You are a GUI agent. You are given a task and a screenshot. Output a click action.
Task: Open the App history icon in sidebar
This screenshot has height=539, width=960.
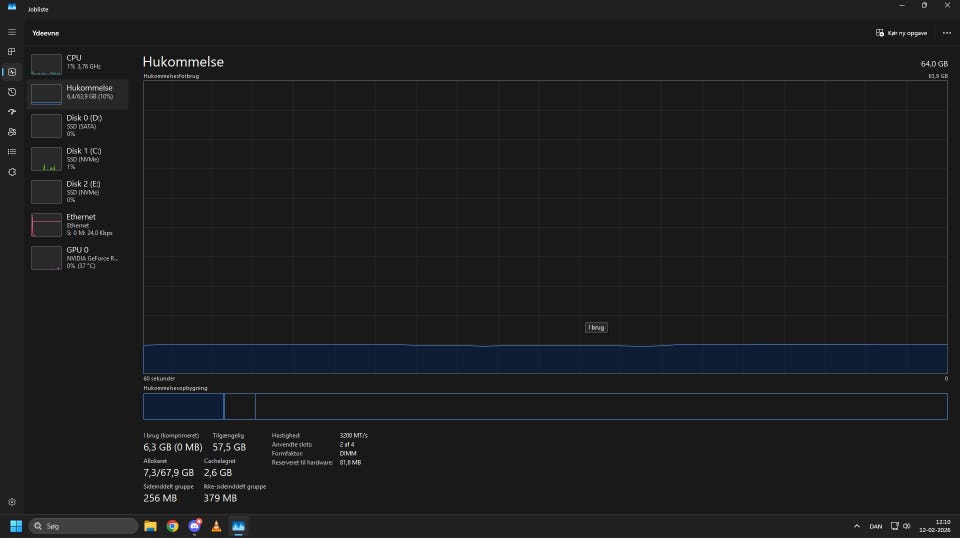[x=12, y=92]
